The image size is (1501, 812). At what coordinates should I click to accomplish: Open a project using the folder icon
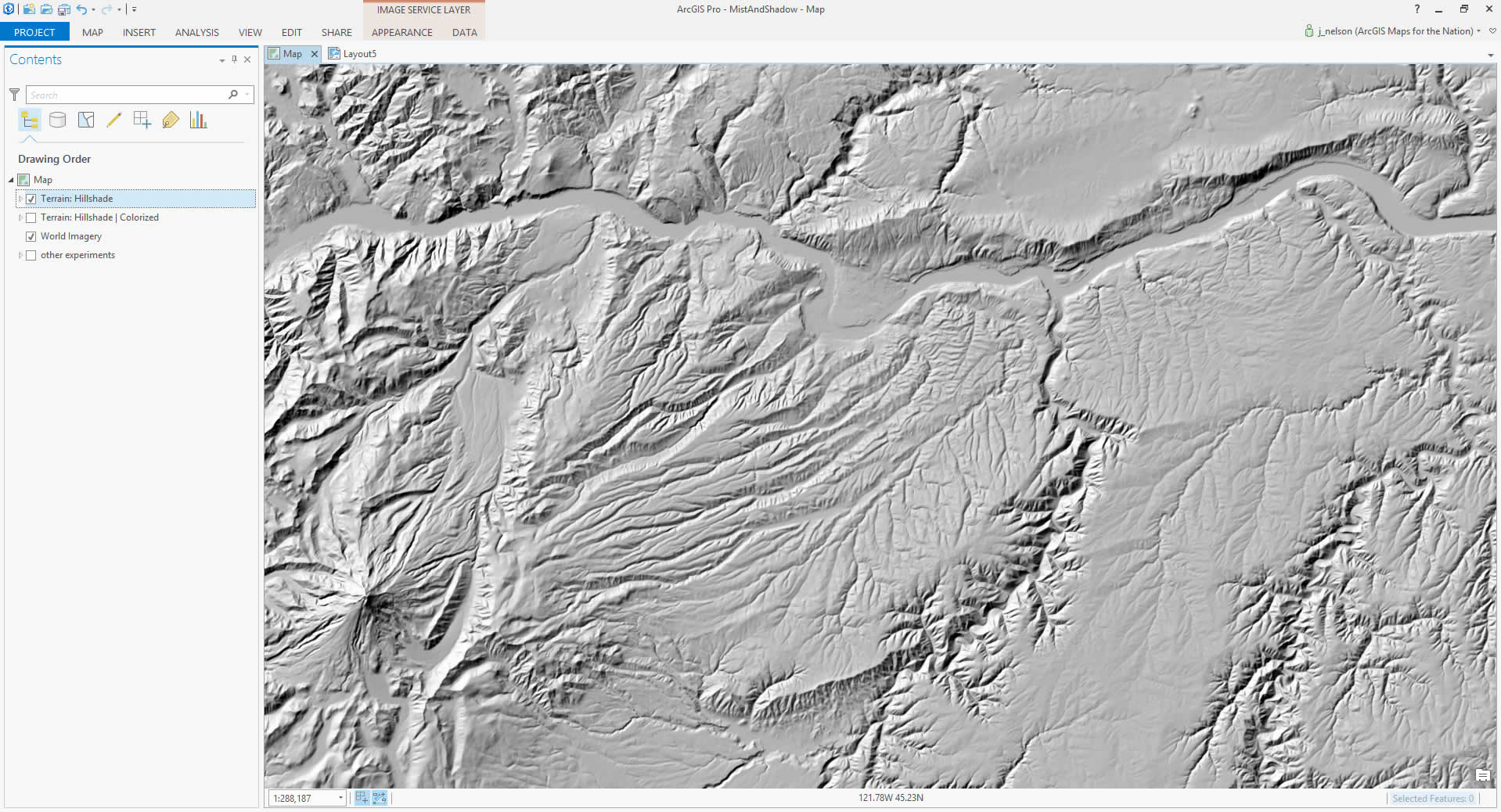pyautogui.click(x=46, y=9)
